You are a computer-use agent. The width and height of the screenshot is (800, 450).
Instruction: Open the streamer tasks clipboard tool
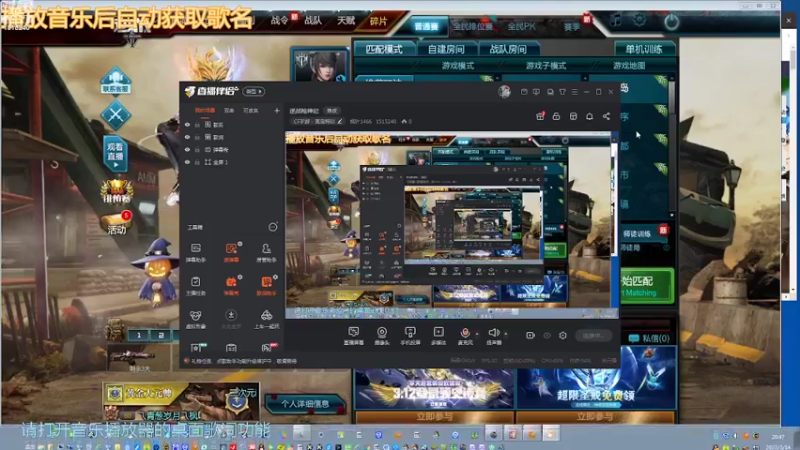pyautogui.click(x=196, y=286)
